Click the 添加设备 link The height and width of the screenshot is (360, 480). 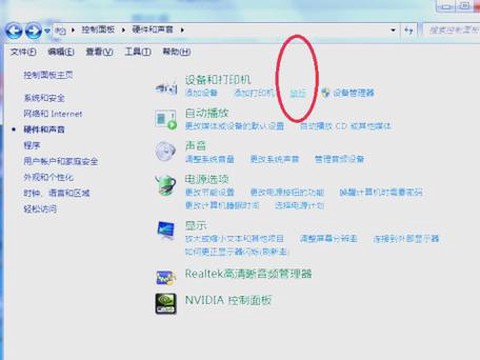pyautogui.click(x=201, y=92)
